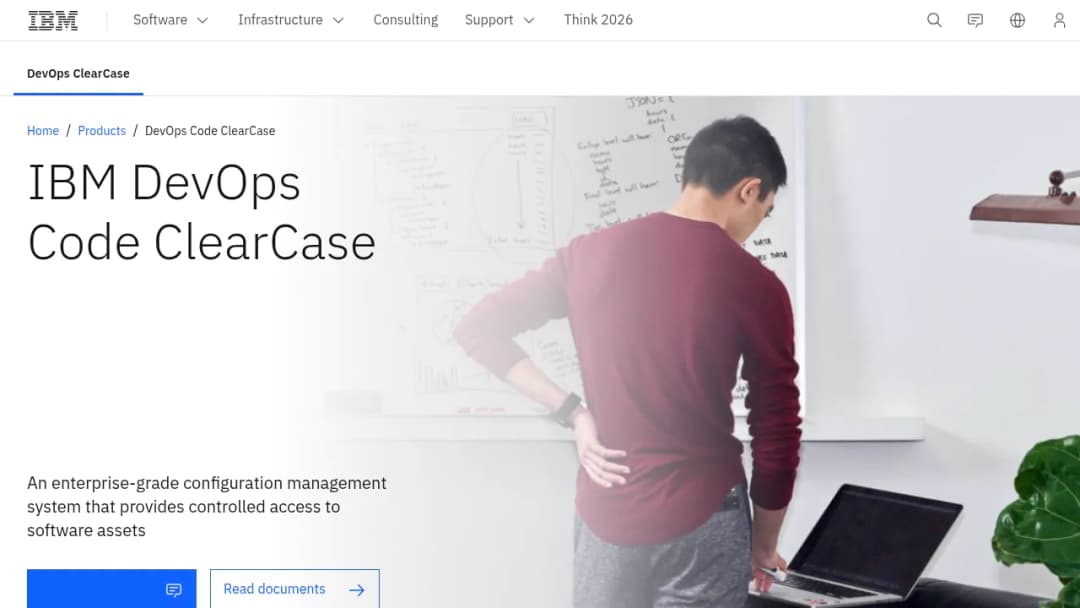Open the search magnifier icon

point(934,20)
